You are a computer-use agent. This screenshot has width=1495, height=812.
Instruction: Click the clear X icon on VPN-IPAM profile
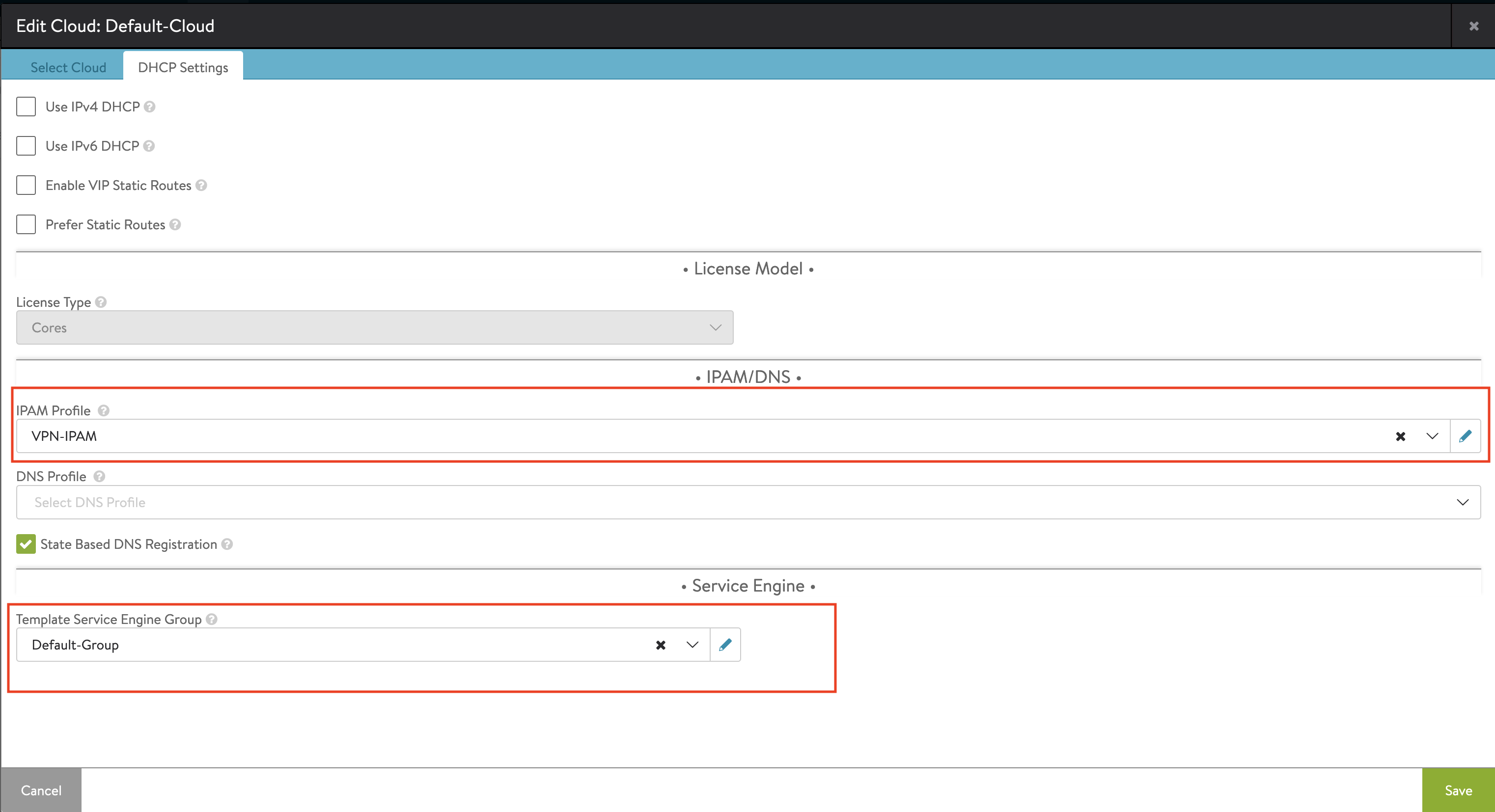coord(1400,436)
